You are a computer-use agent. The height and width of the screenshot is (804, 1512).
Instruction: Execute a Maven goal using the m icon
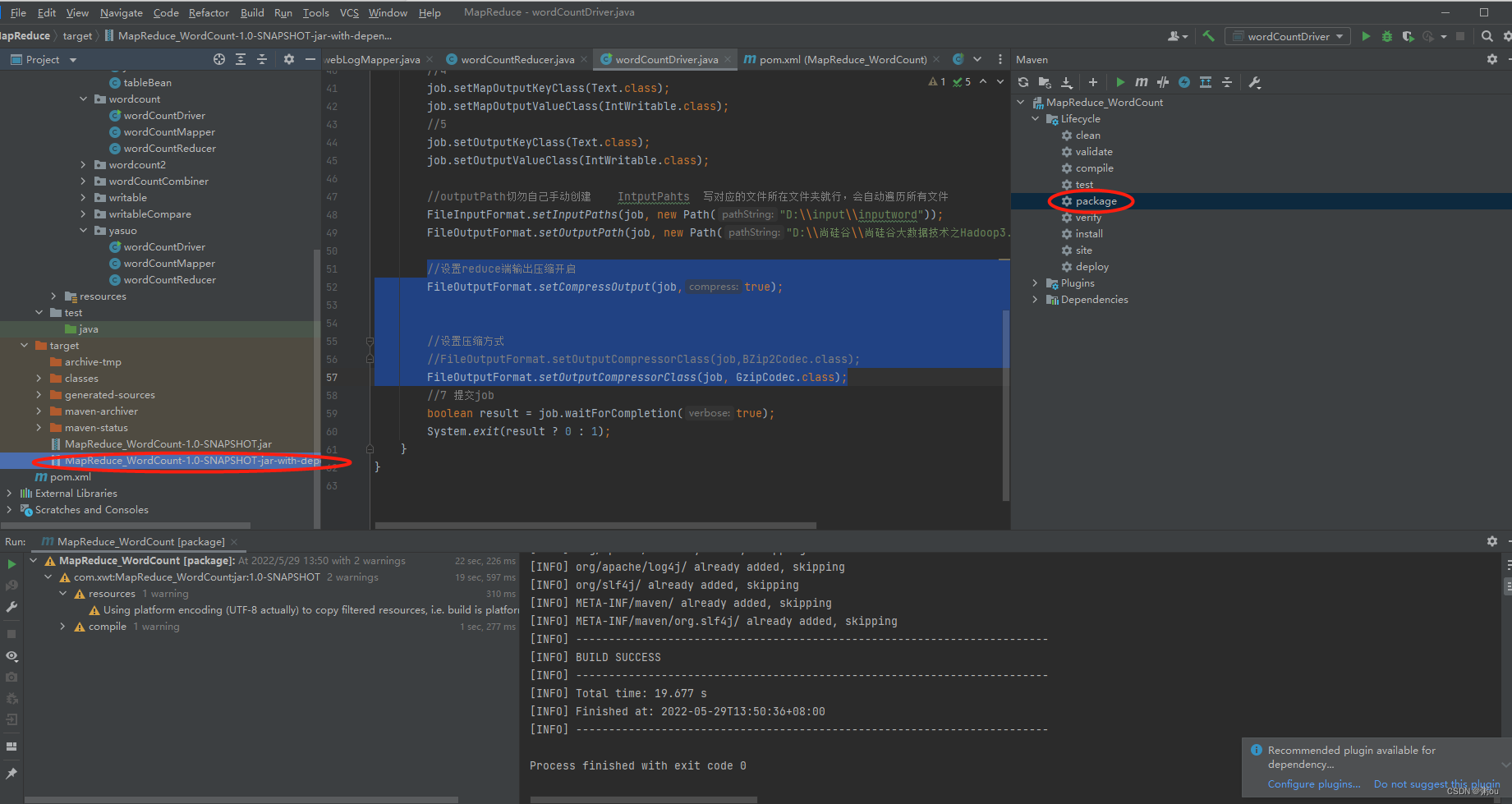pyautogui.click(x=1142, y=82)
